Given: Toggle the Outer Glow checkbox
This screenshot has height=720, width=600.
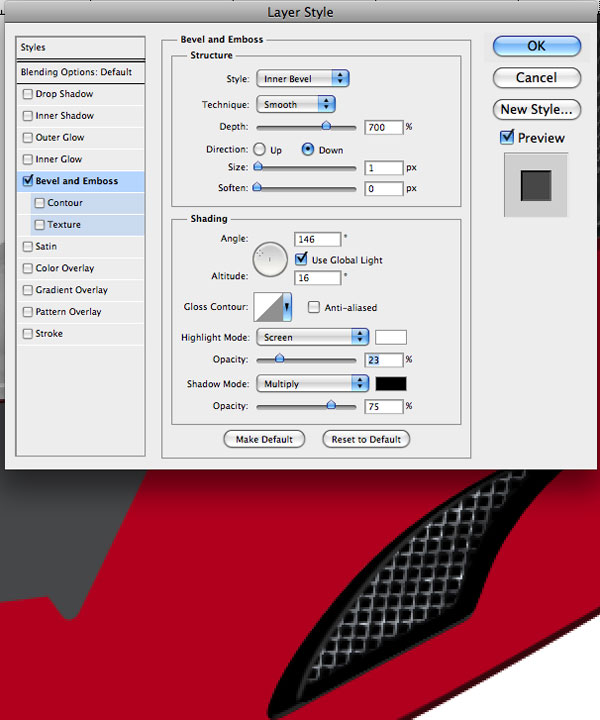Looking at the screenshot, I should [x=28, y=137].
